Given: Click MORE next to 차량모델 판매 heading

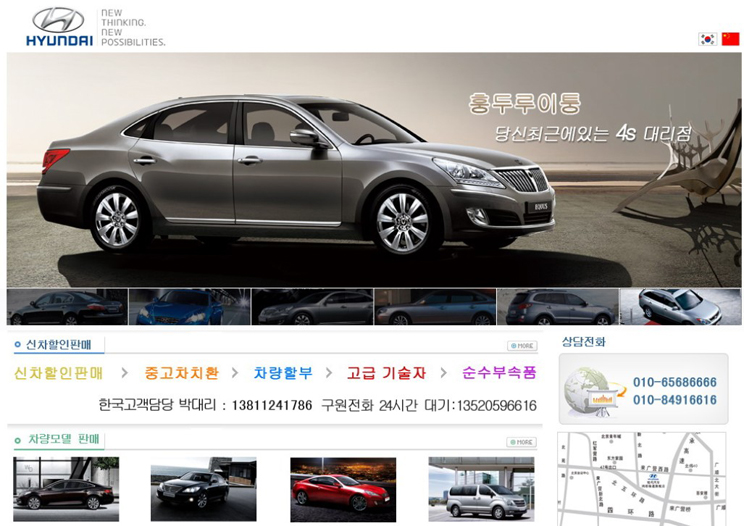Looking at the screenshot, I should click(521, 442).
